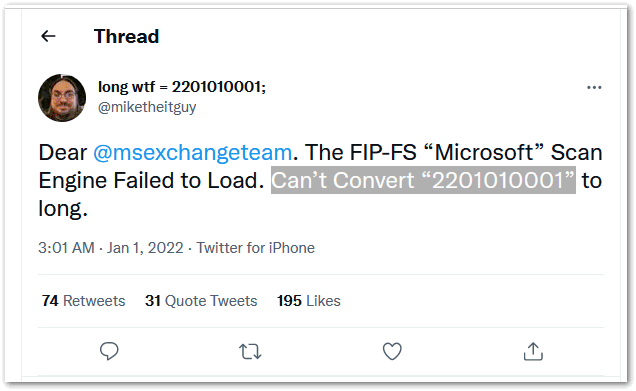Click the reply speech bubble icon
The width and height of the screenshot is (636, 391).
(109, 351)
